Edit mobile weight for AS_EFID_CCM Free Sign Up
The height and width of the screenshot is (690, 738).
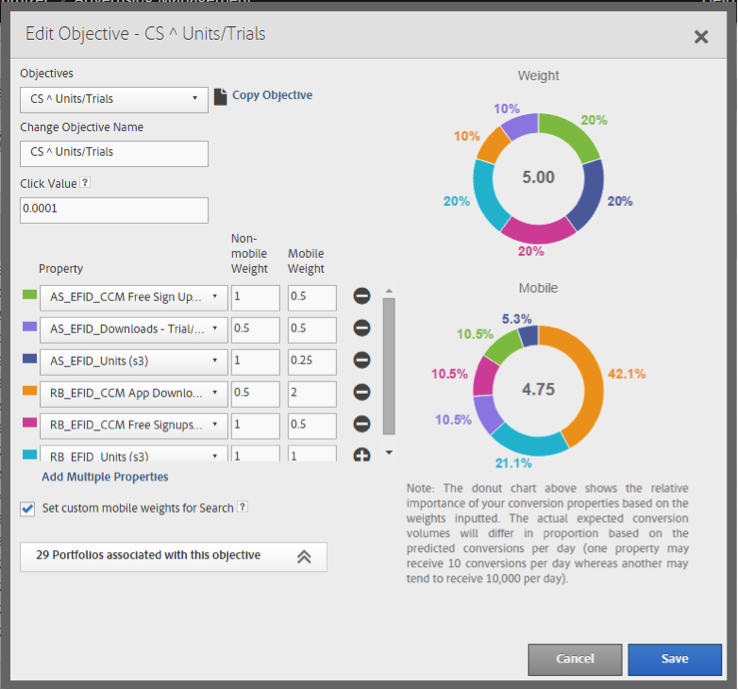click(x=312, y=297)
